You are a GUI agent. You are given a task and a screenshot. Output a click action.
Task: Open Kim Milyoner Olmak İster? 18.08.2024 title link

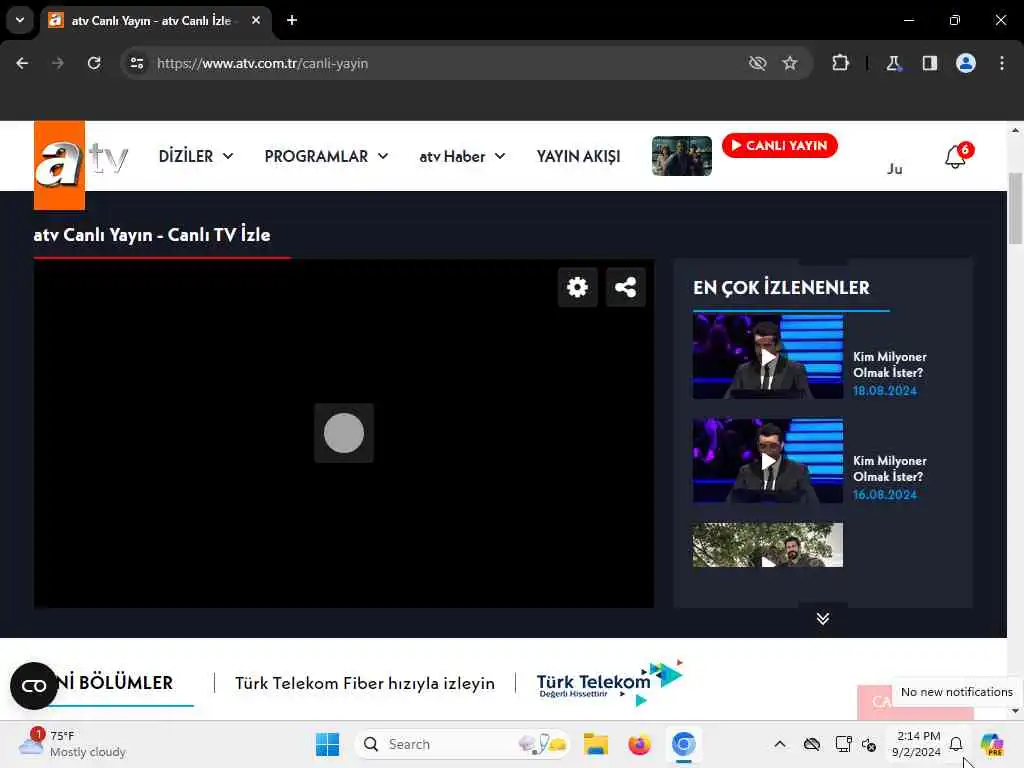[889, 365]
